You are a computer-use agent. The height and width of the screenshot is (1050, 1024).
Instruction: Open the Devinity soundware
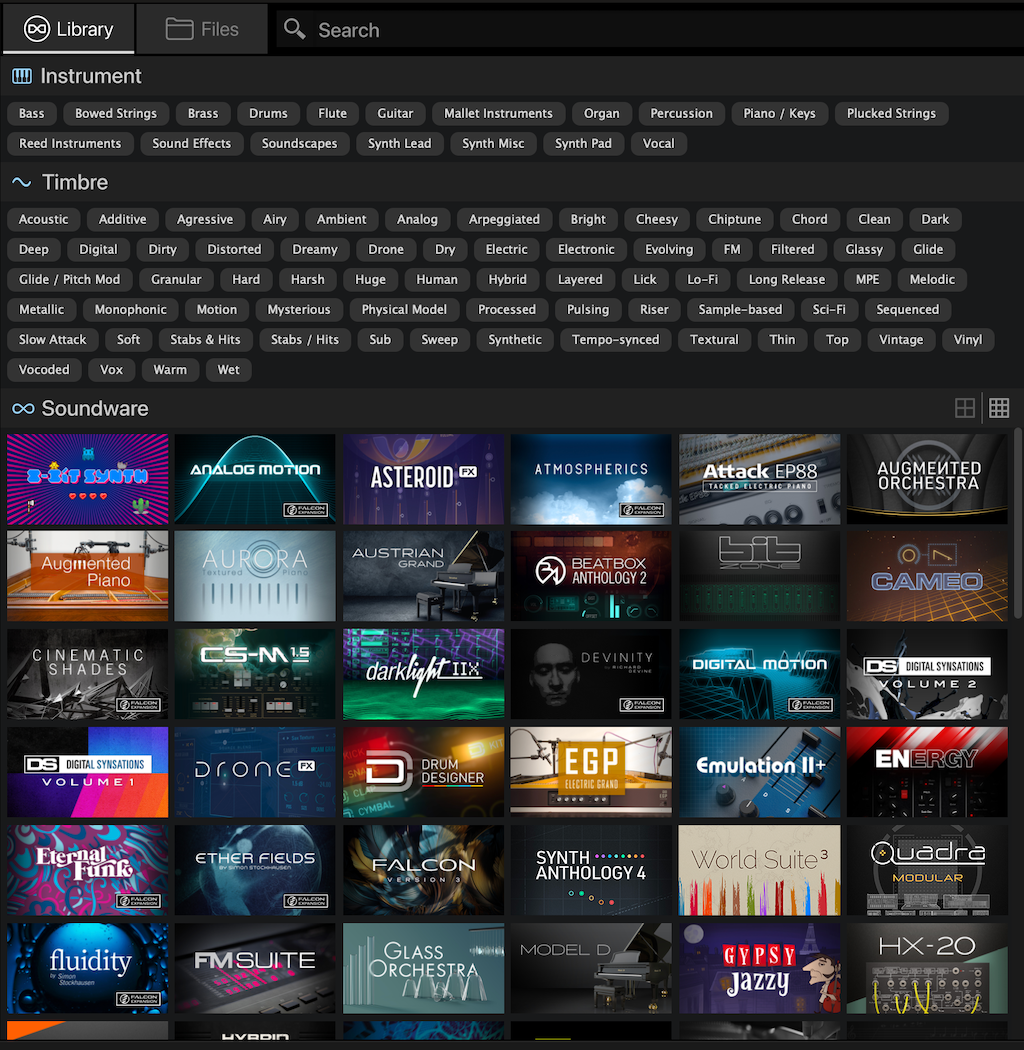tap(591, 674)
